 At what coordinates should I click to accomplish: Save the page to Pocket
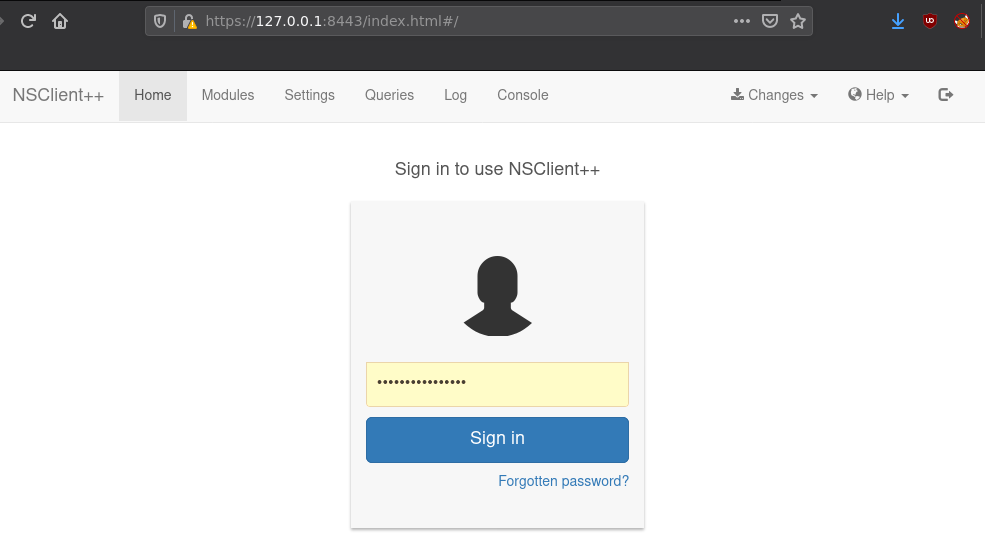click(x=770, y=21)
